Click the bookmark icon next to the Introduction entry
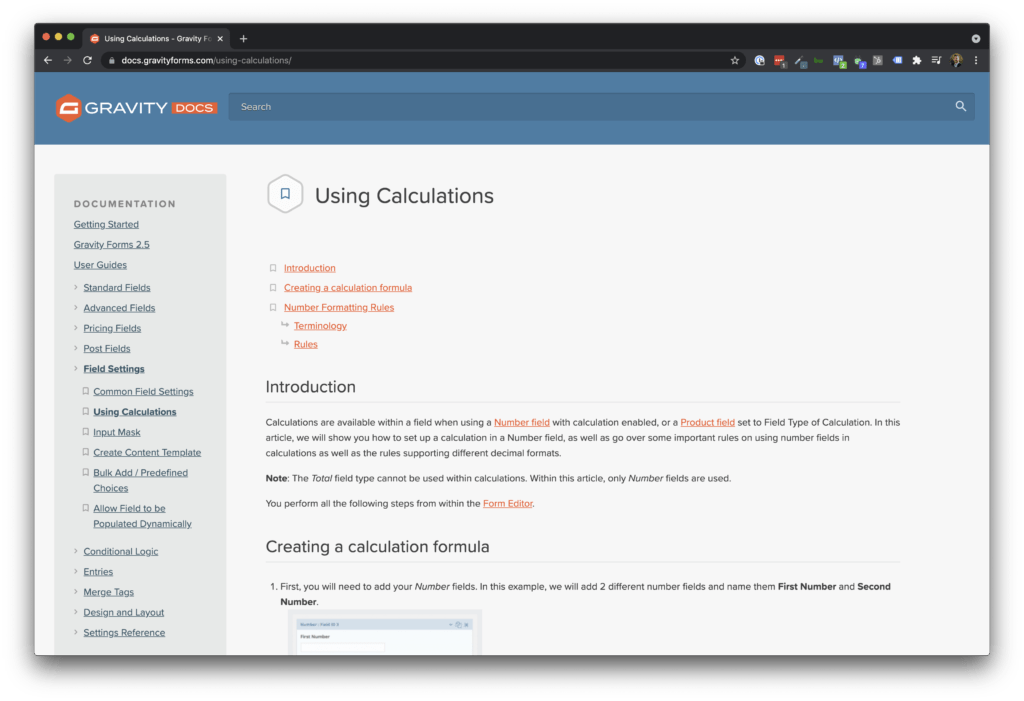This screenshot has height=701, width=1024. (x=273, y=268)
